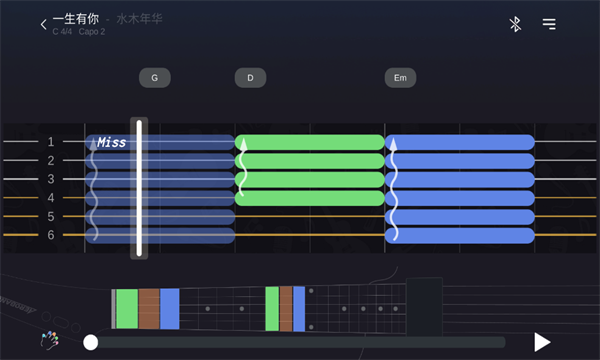Click the green D chord strum block

[310, 170]
